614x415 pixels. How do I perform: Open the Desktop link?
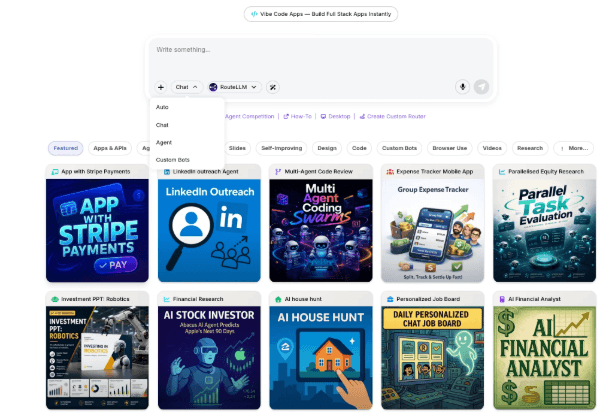point(335,116)
